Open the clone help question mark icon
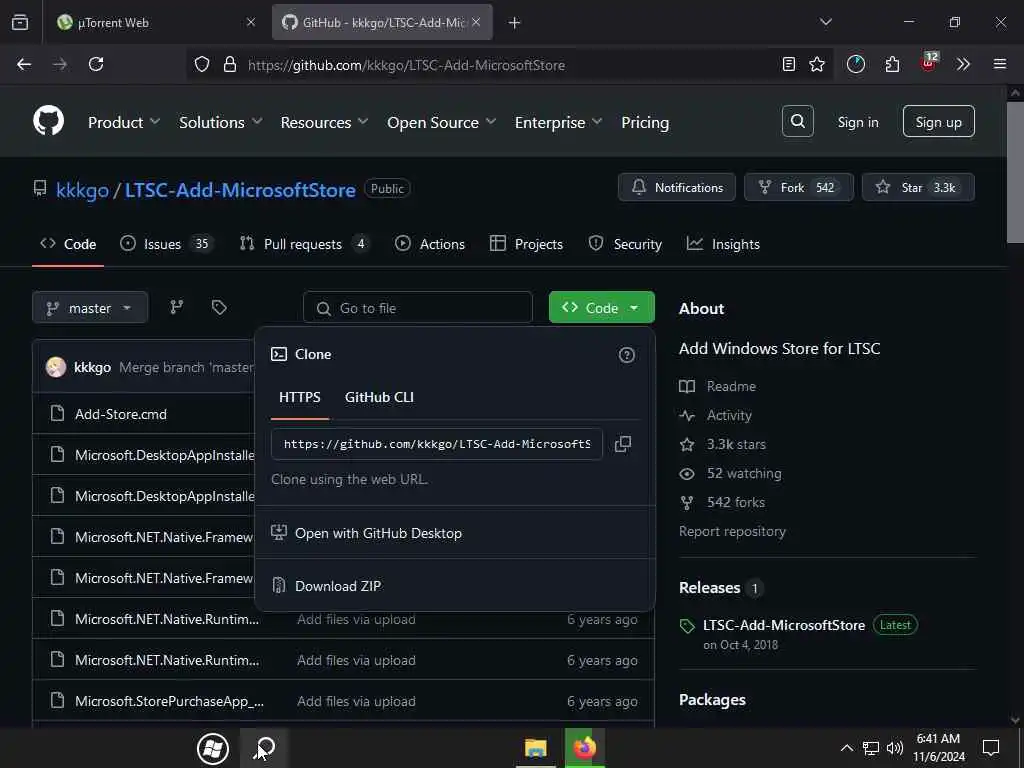This screenshot has width=1024, height=768. point(626,355)
